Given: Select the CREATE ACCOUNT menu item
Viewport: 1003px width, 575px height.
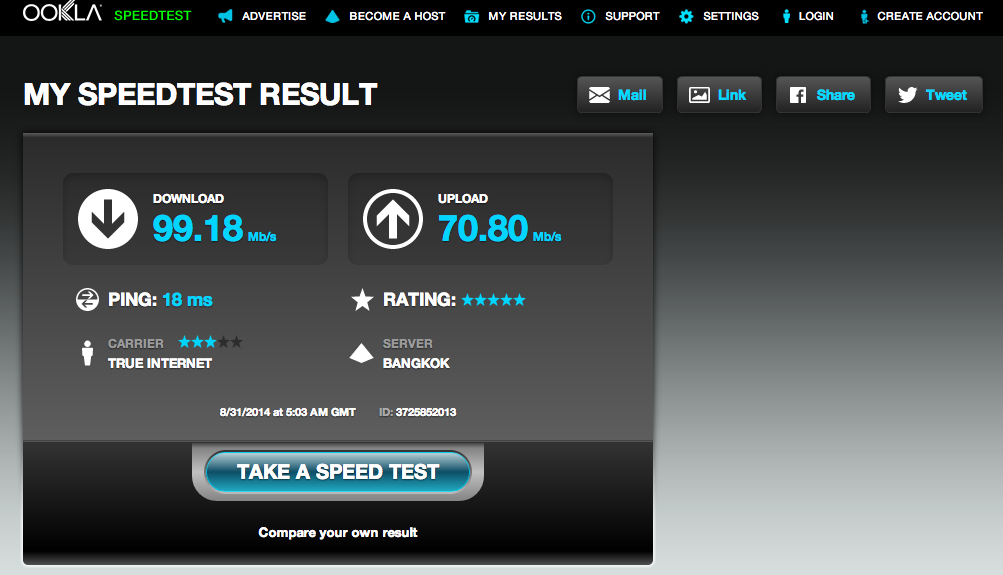Looking at the screenshot, I should (x=929, y=16).
